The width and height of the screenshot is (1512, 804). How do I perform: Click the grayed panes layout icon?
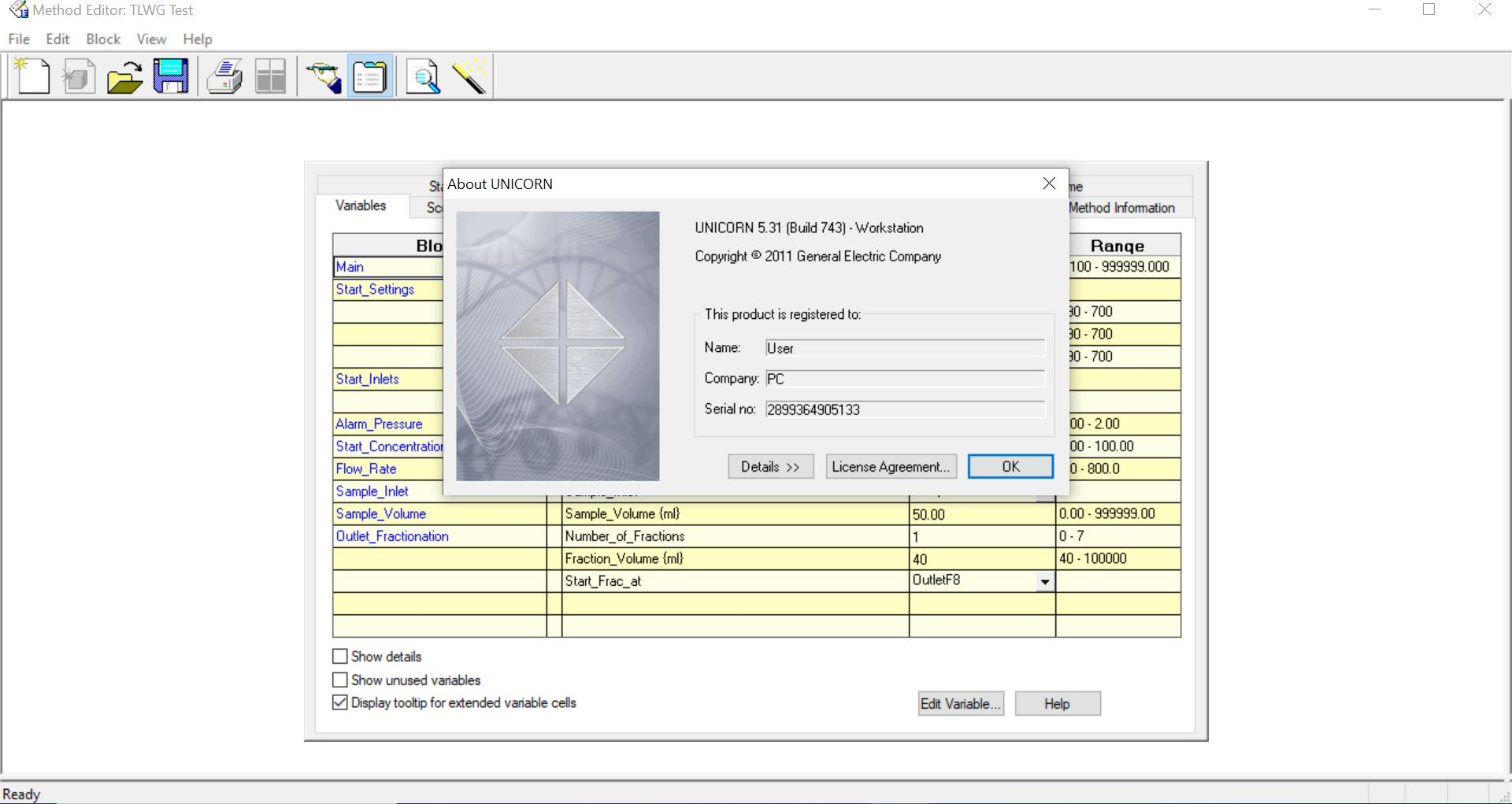(270, 76)
